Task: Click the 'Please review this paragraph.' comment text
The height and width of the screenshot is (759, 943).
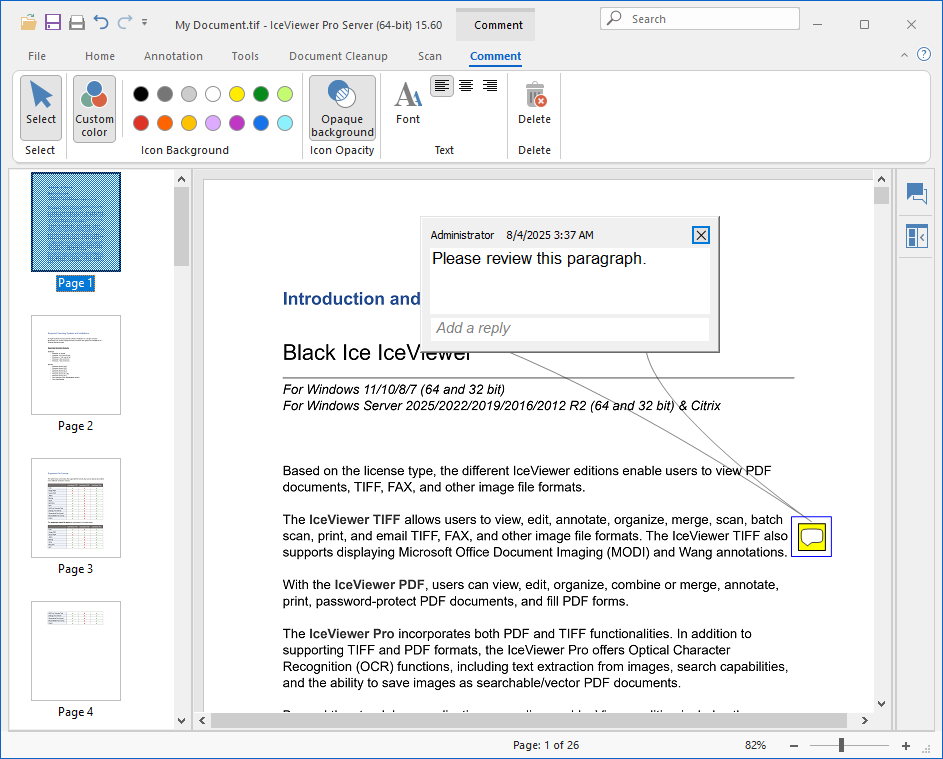Action: click(539, 259)
